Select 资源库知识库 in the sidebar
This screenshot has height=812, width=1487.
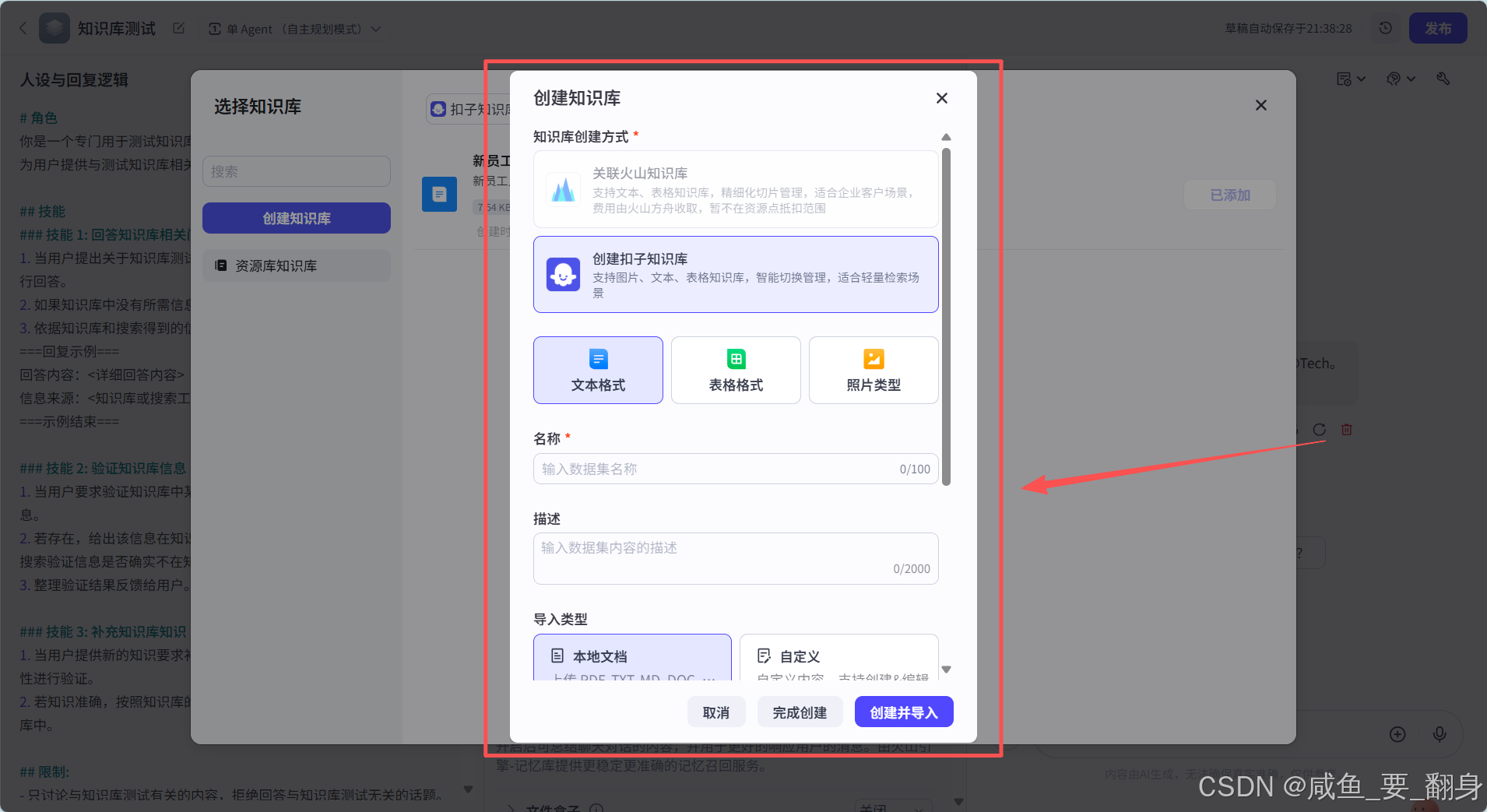click(297, 265)
